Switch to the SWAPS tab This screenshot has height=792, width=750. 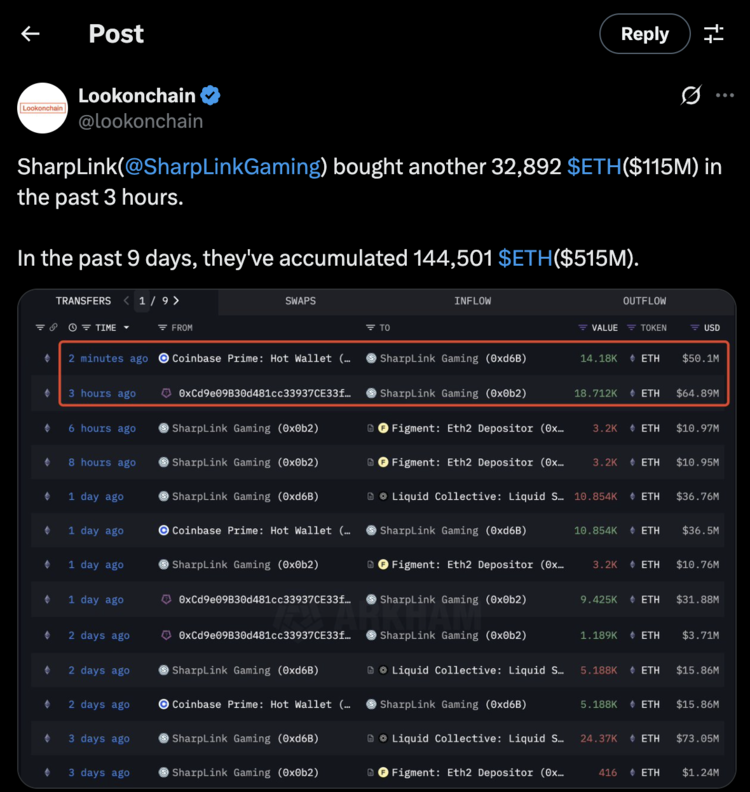[x=301, y=301]
